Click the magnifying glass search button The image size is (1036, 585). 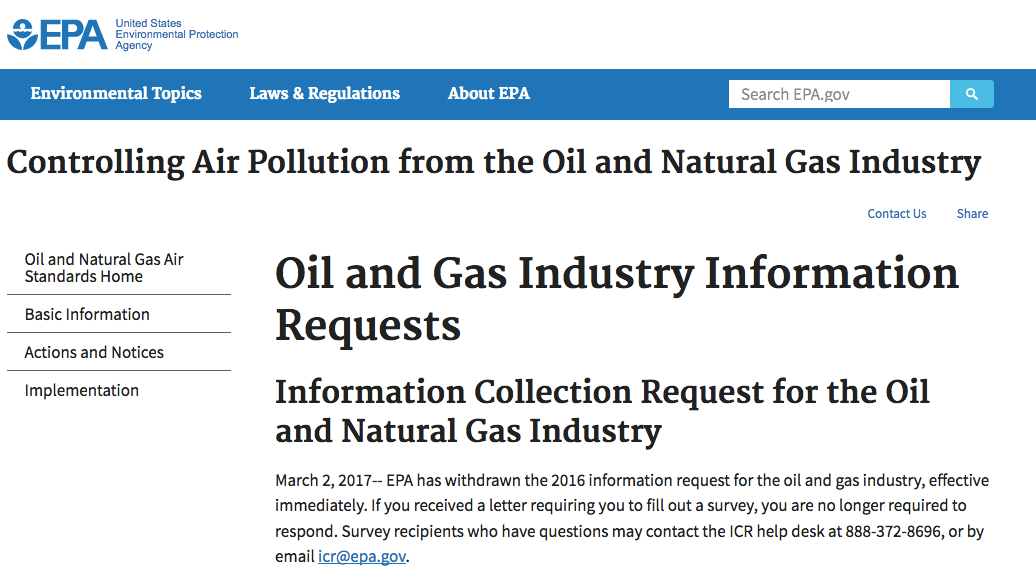tap(971, 95)
